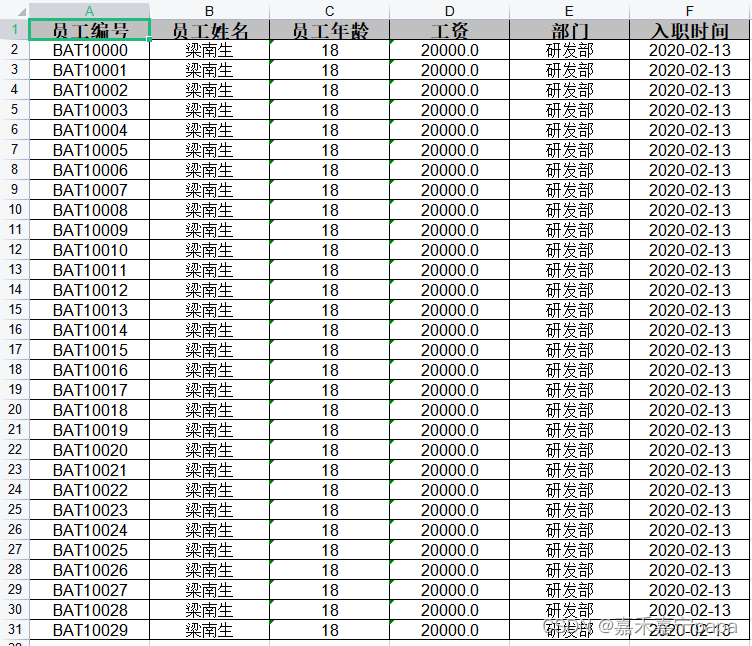
Task: Click the 员工编号 header cell
Action: tap(90, 30)
